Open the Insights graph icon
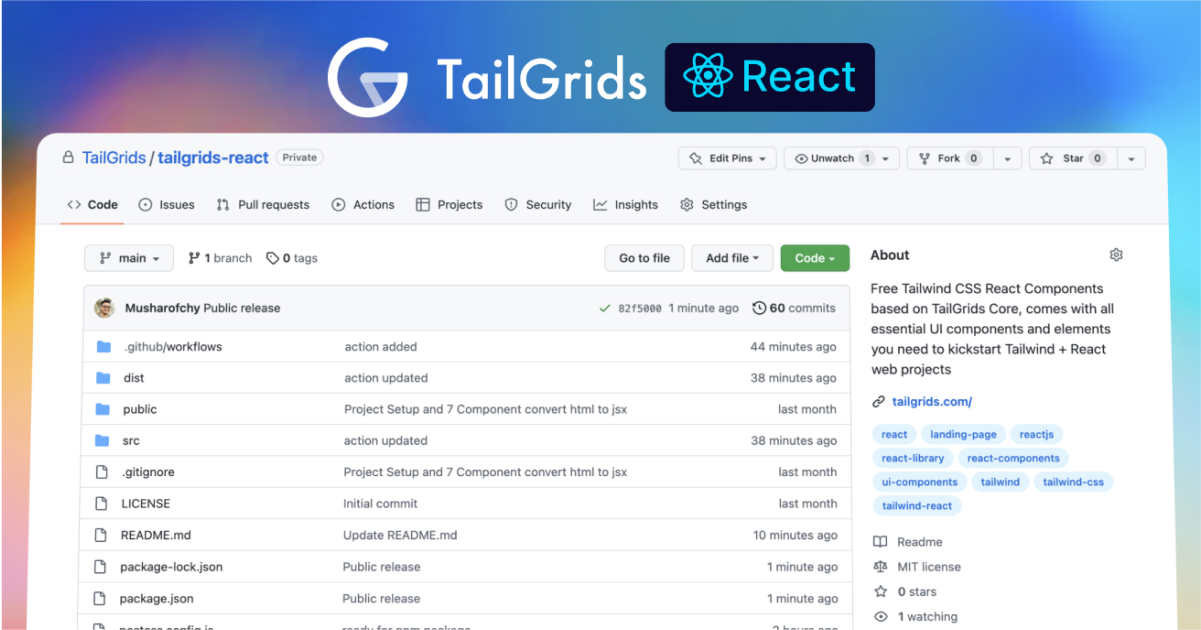 [x=598, y=204]
